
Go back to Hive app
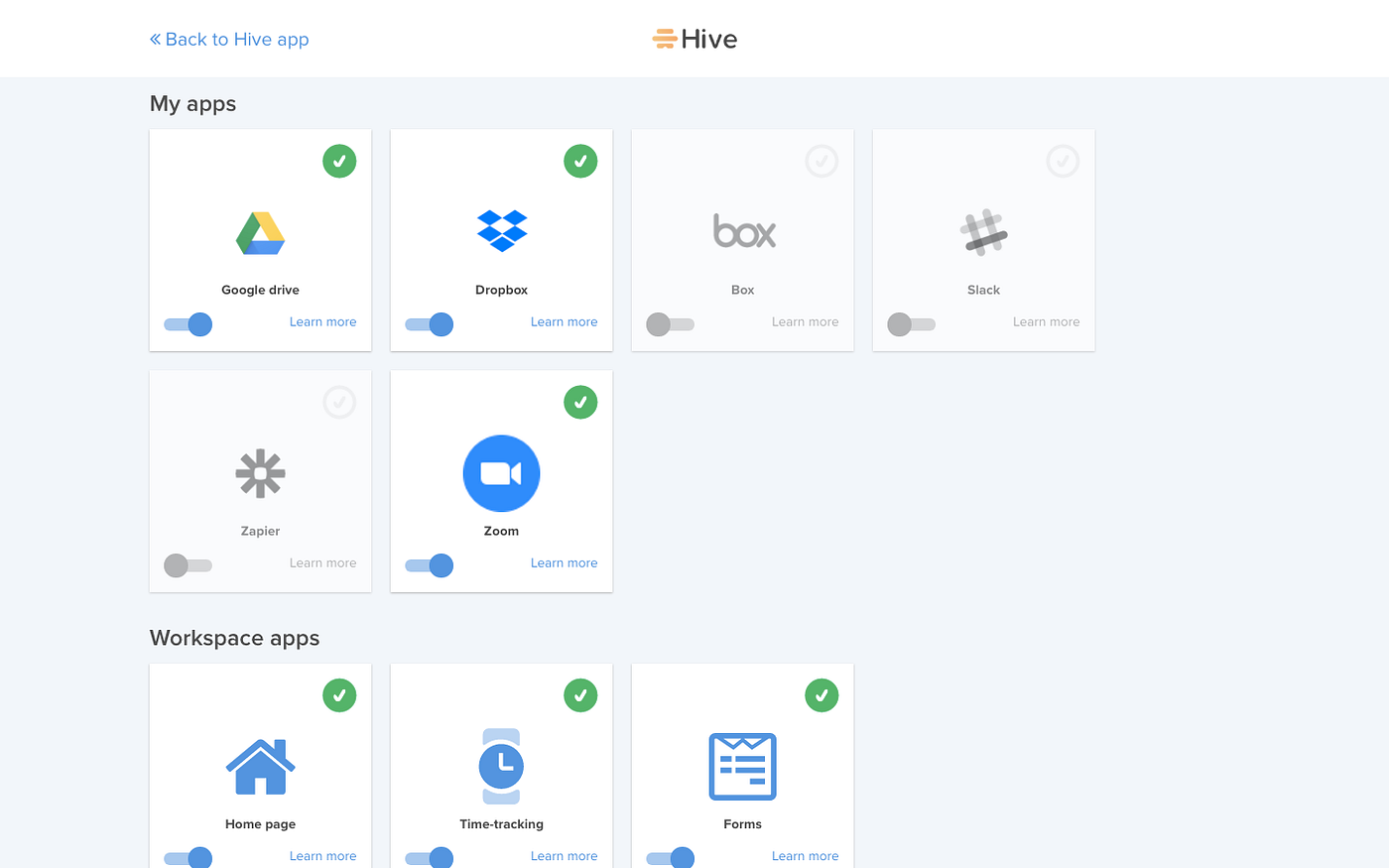[229, 39]
